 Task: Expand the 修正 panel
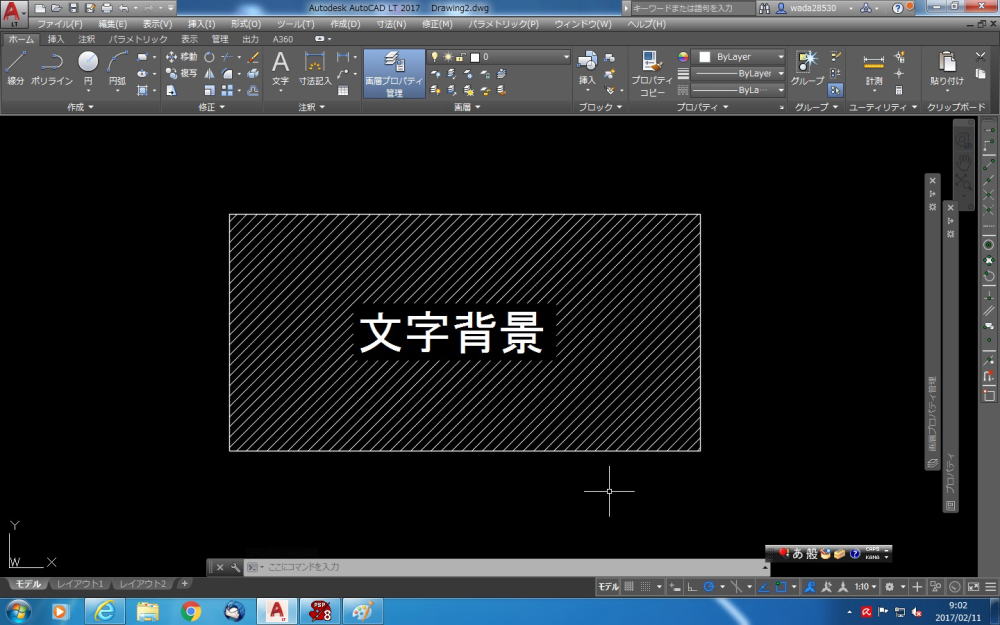212,107
